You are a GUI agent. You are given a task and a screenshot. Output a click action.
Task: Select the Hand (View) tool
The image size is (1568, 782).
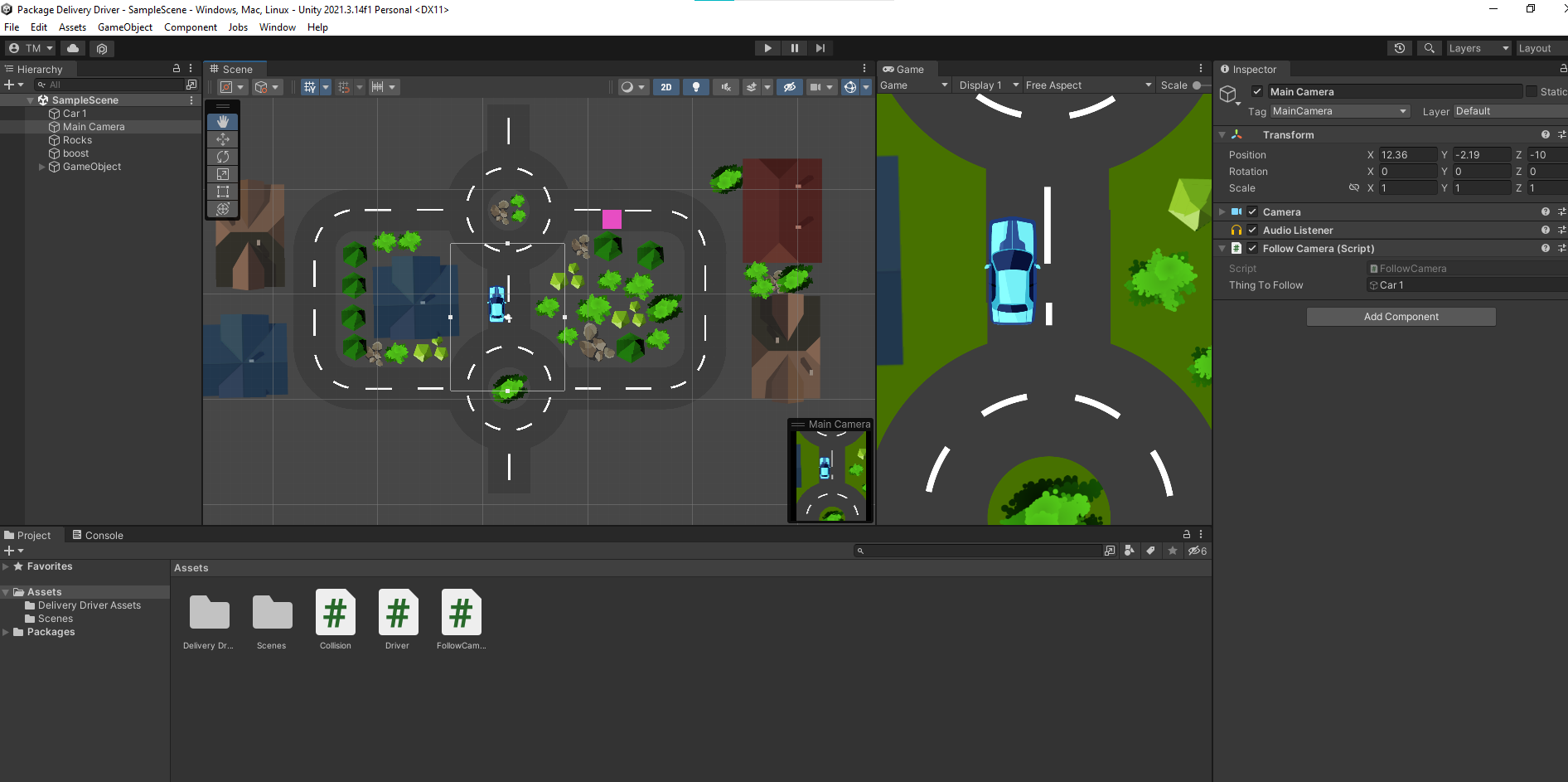coord(223,121)
